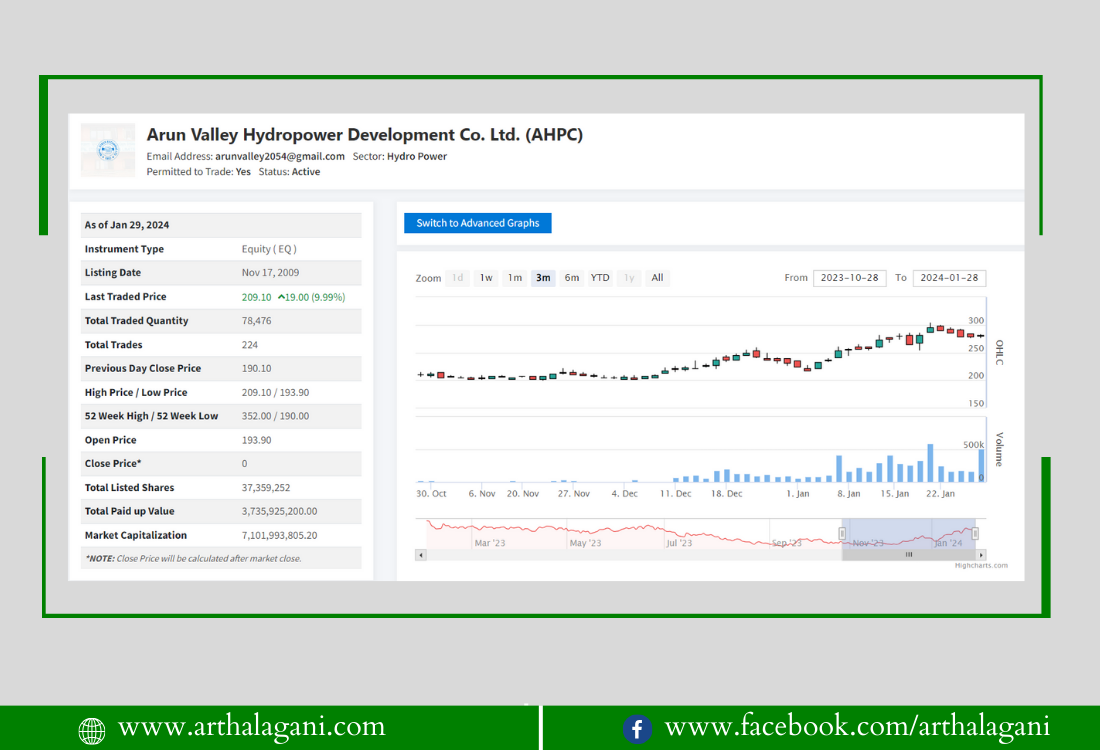Screen dimensions: 1100x750
Task: Select the 1d zoom option
Action: tap(457, 278)
